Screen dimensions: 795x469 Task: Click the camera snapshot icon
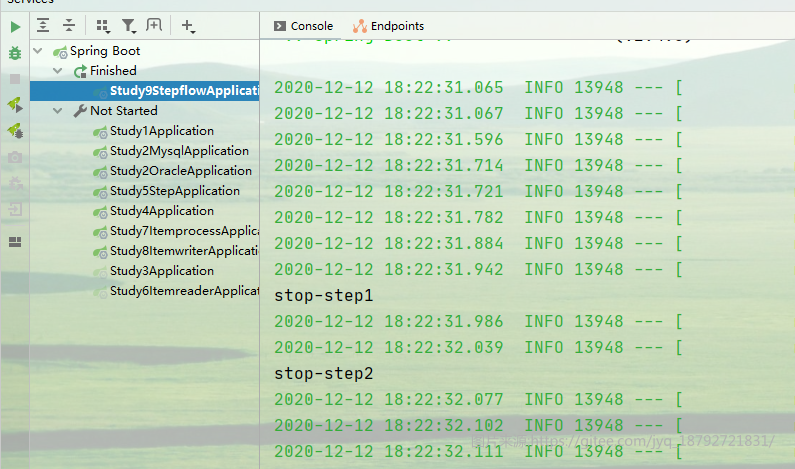pyautogui.click(x=15, y=157)
